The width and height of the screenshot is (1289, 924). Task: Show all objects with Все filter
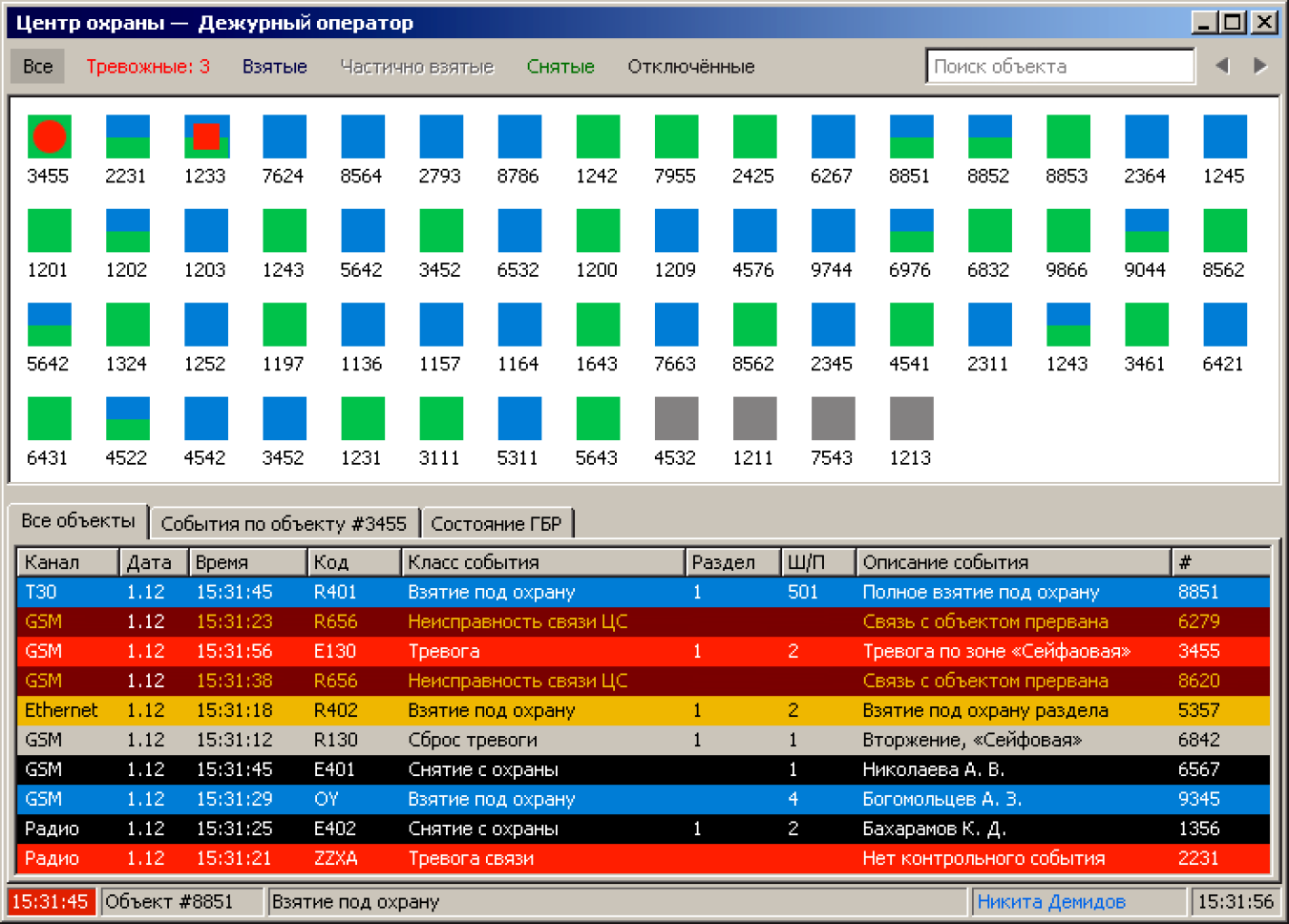(x=38, y=67)
